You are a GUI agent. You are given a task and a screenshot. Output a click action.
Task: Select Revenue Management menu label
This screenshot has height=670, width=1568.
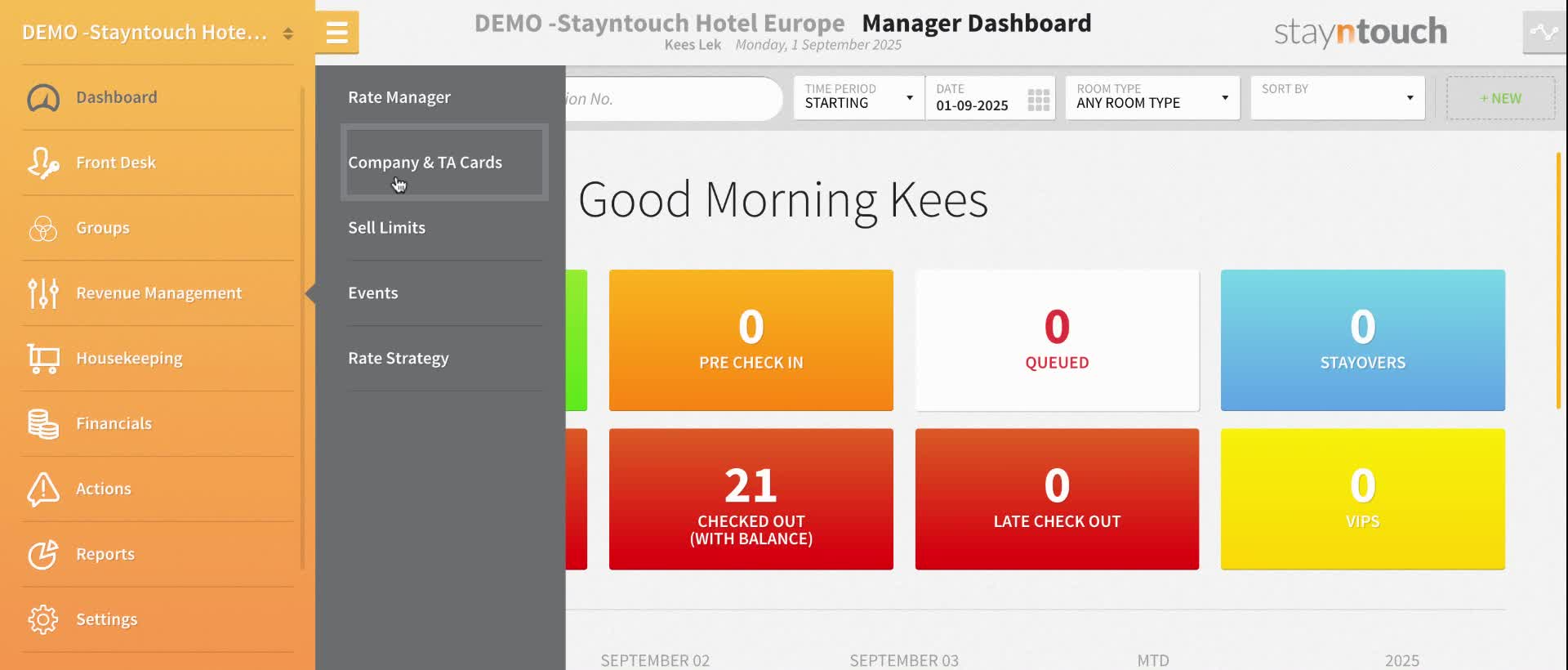coord(159,293)
